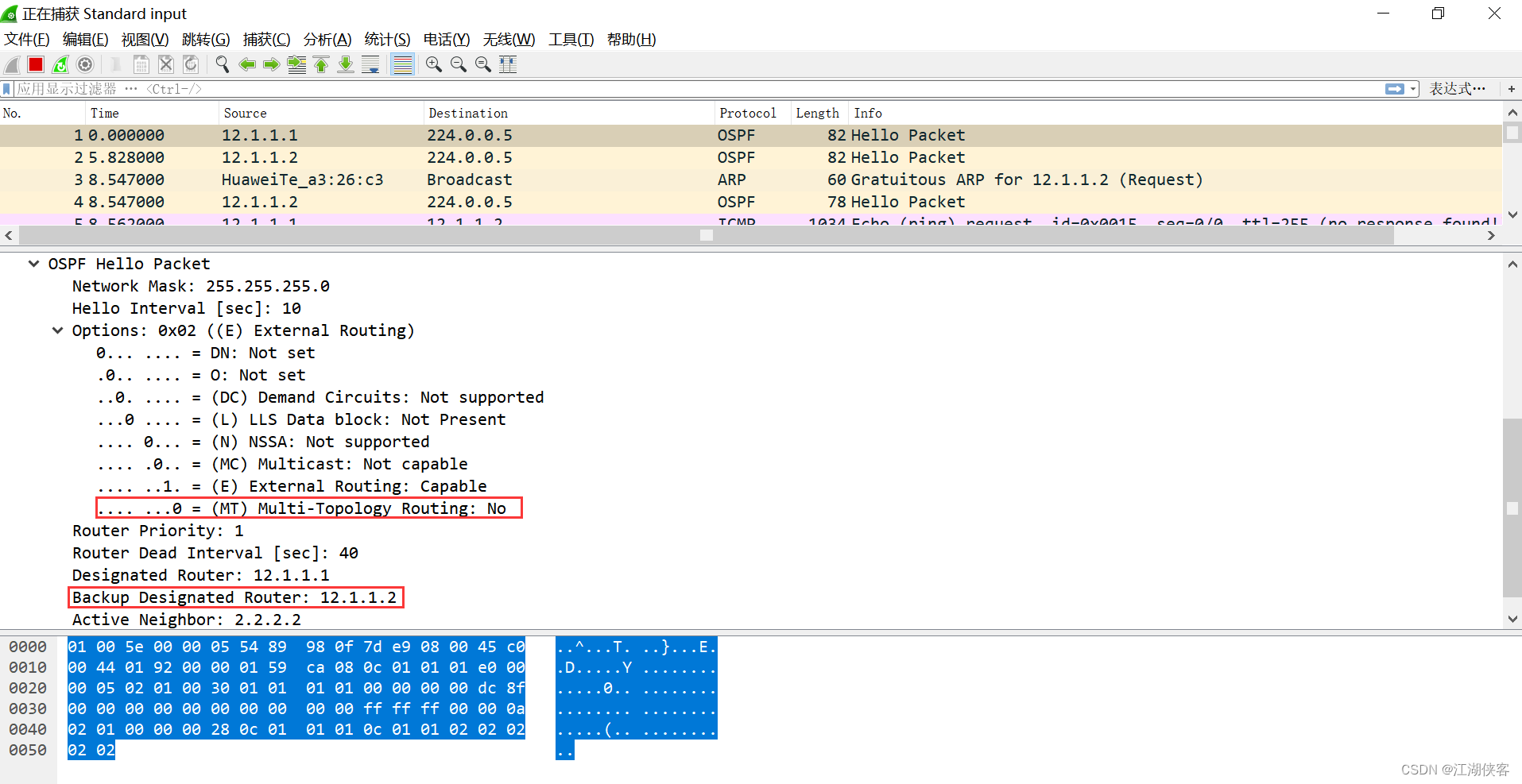Image resolution: width=1522 pixels, height=784 pixels.
Task: Select the Active Neighbor: 2.2.2.2 field
Action: (187, 620)
